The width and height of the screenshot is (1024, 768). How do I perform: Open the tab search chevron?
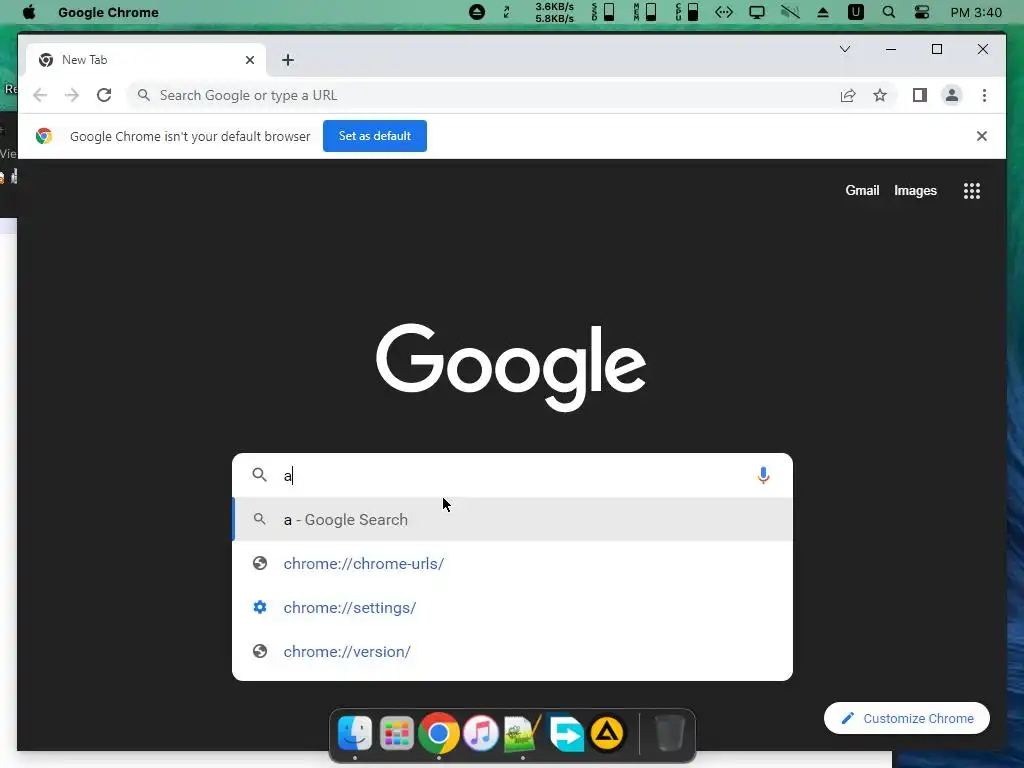pyautogui.click(x=844, y=49)
